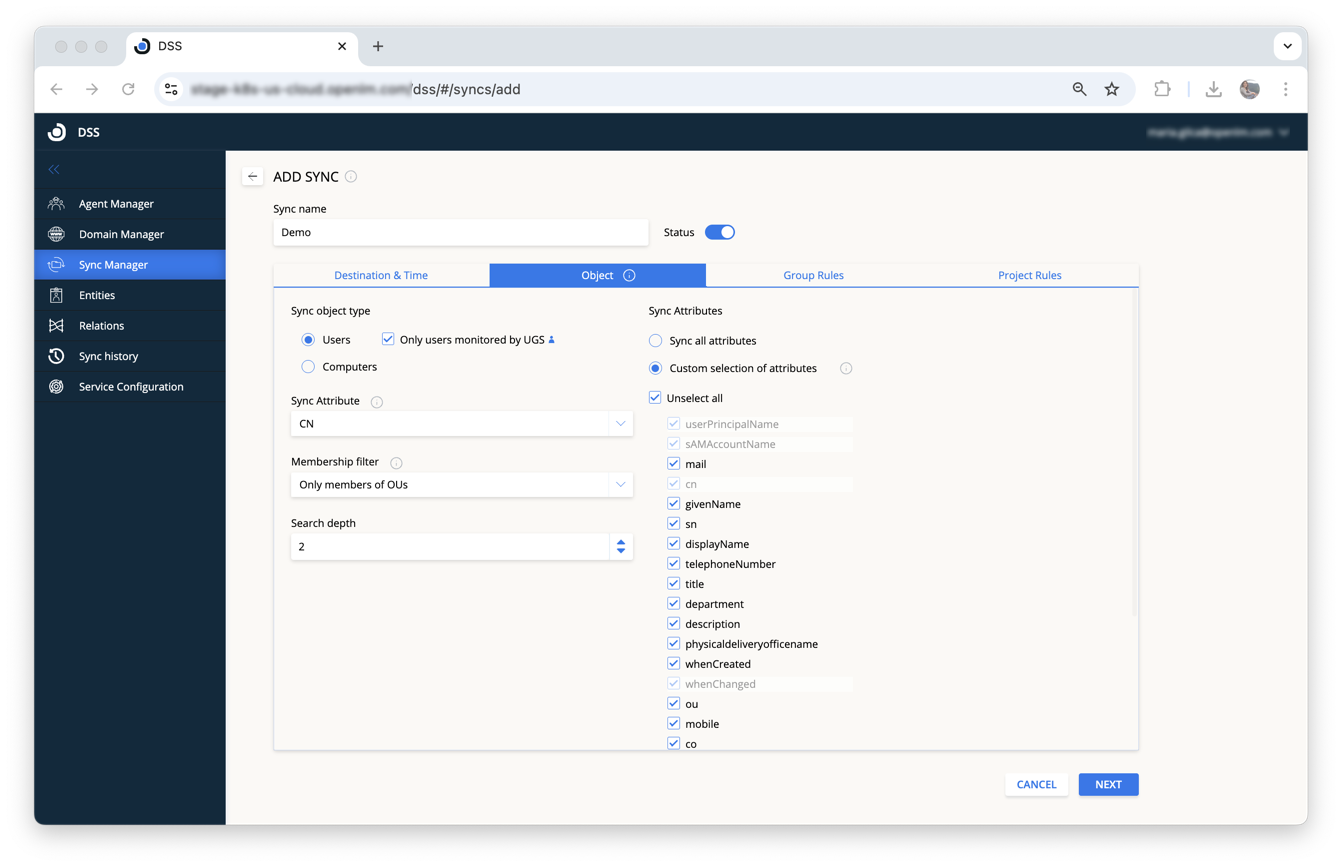The image size is (1342, 867).
Task: Open the Entities panel
Action: click(x=96, y=295)
